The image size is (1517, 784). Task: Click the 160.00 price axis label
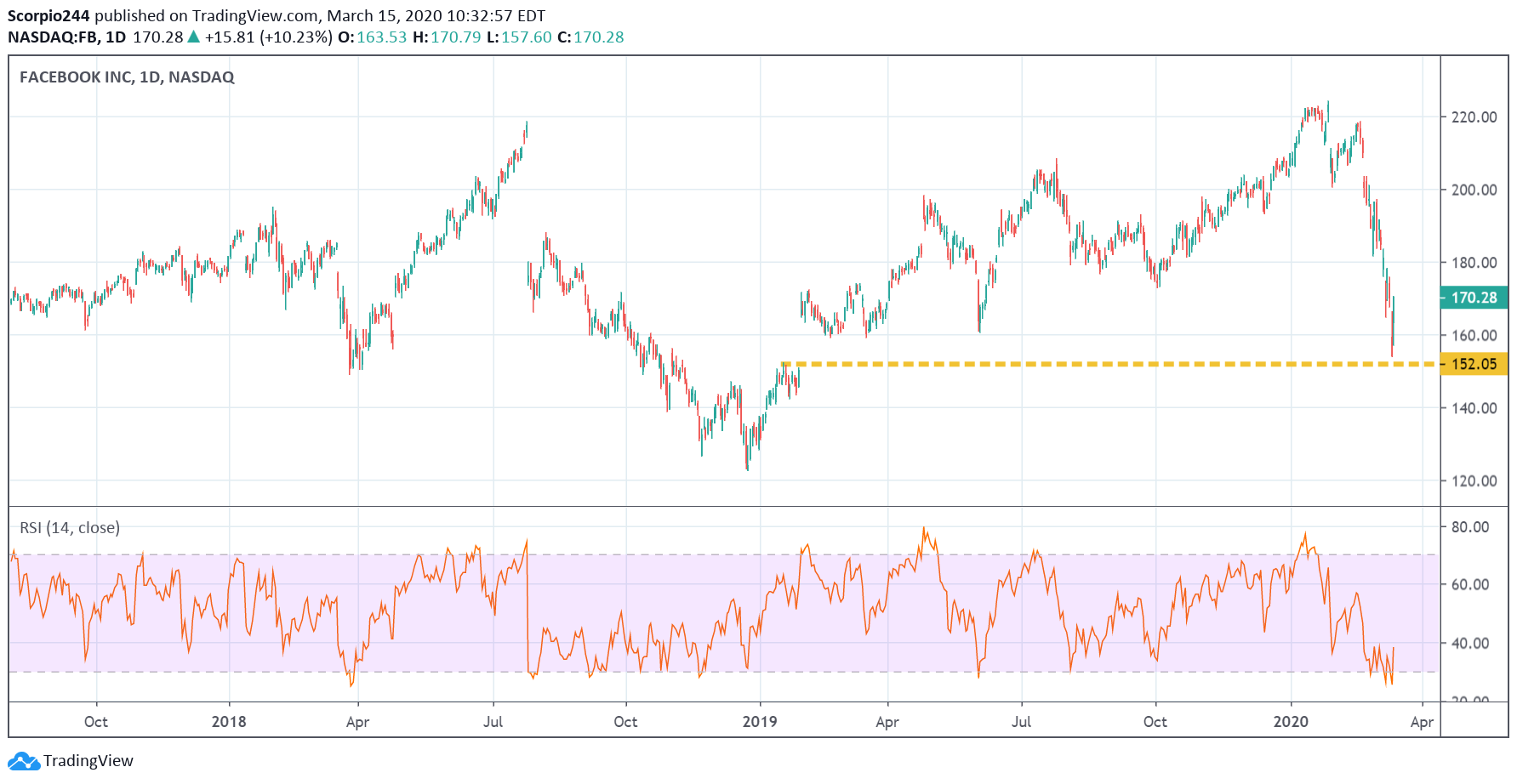pos(1474,336)
